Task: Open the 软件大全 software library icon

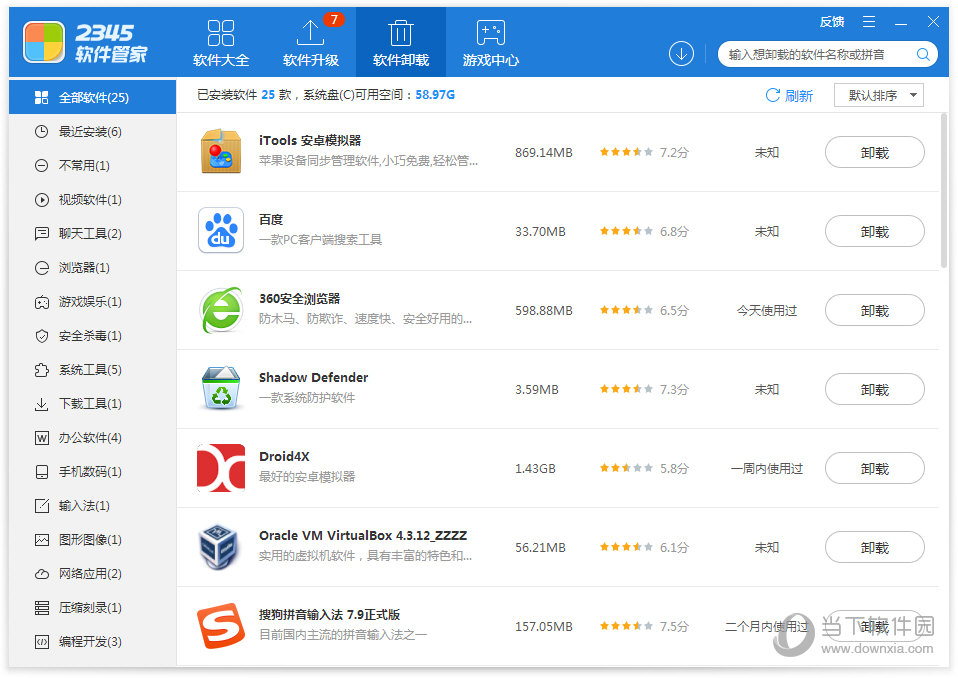Action: 220,42
